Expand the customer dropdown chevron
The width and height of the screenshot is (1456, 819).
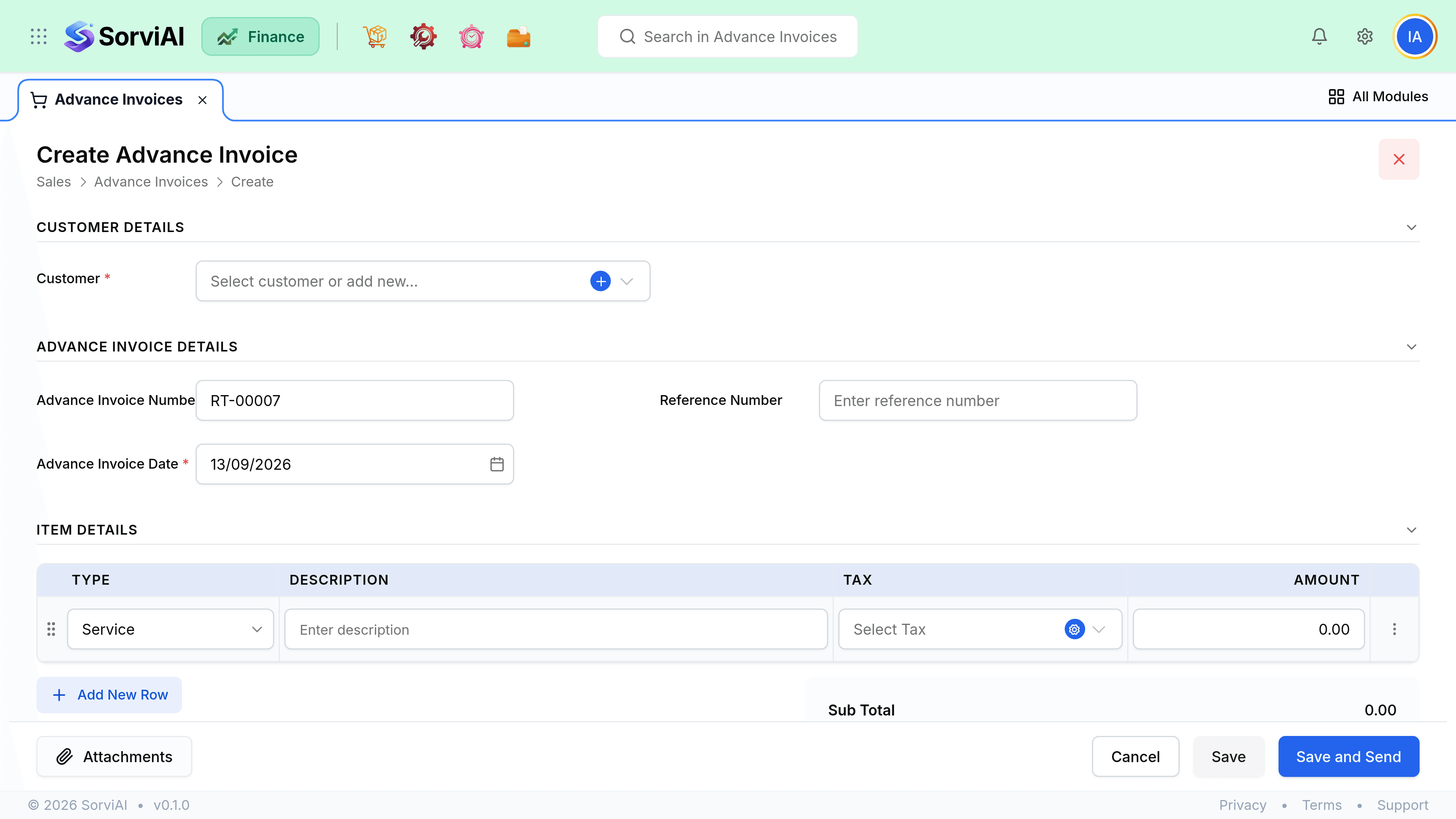626,281
